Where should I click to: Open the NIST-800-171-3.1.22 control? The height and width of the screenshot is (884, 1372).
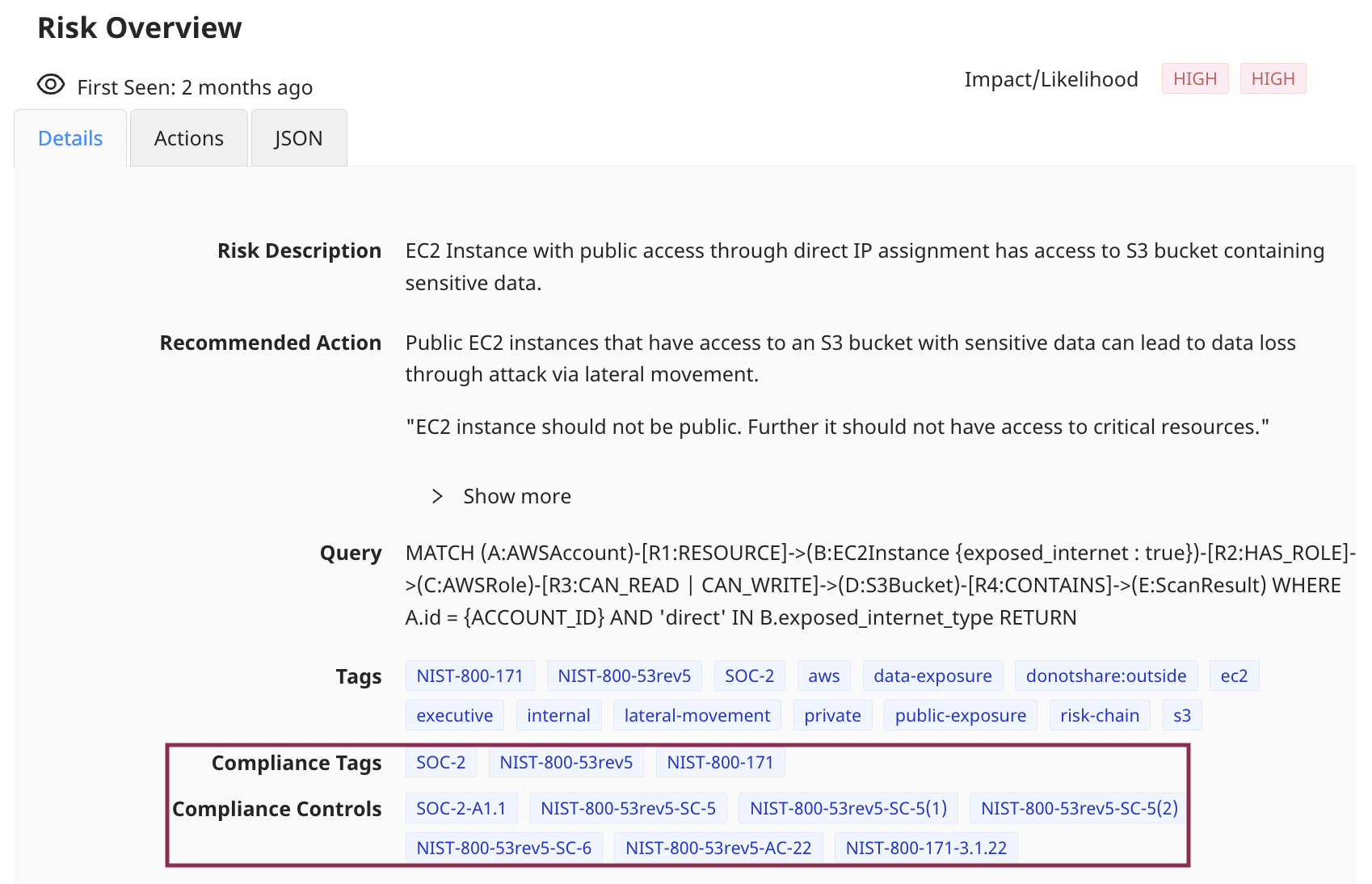927,848
